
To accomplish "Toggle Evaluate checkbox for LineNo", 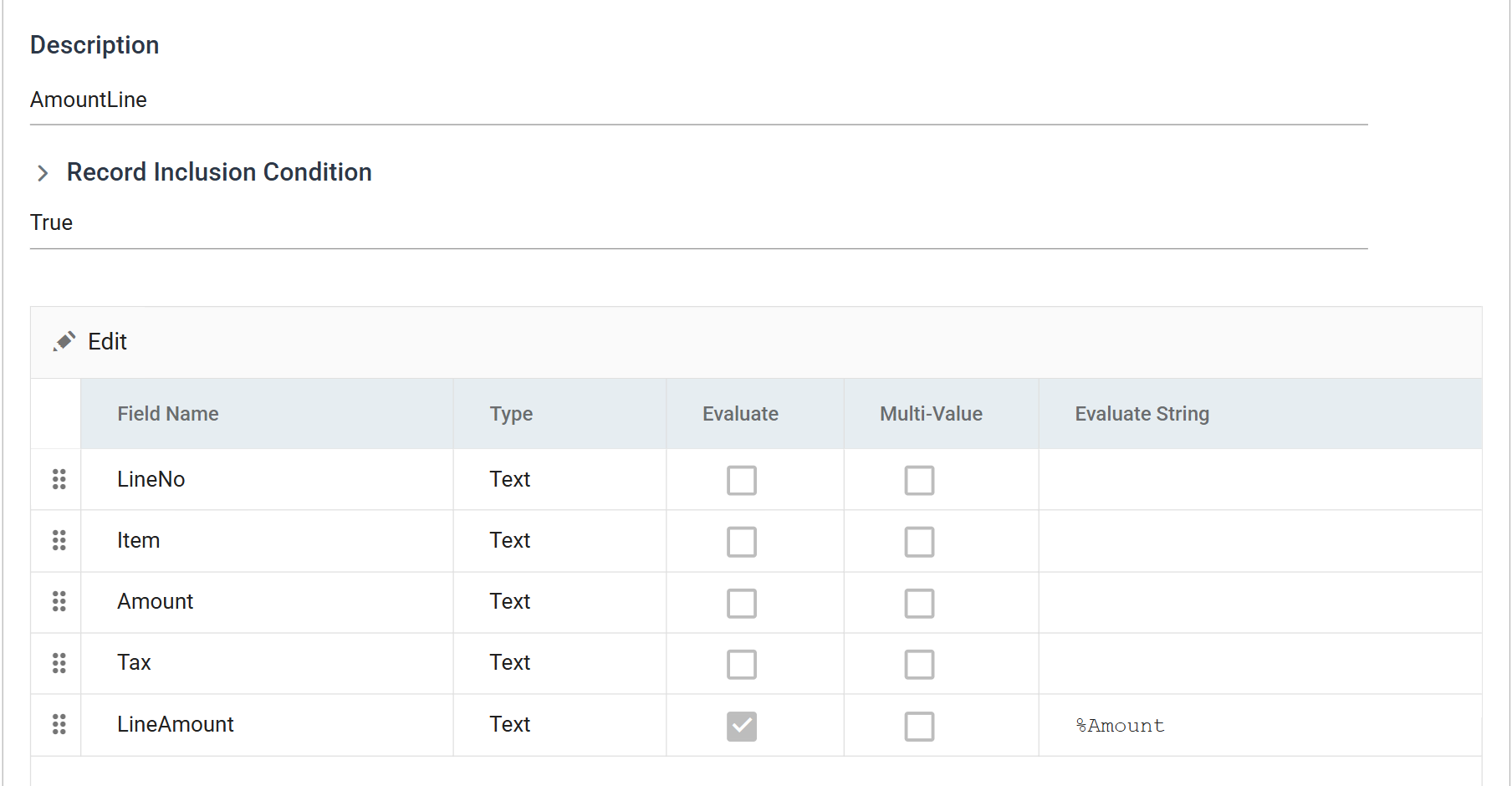I will (x=742, y=481).
